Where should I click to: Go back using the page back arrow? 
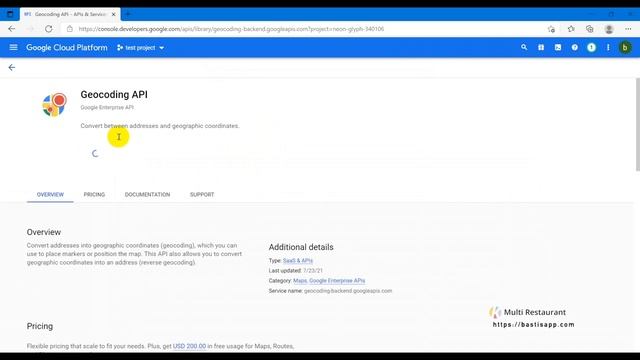[x=11, y=67]
